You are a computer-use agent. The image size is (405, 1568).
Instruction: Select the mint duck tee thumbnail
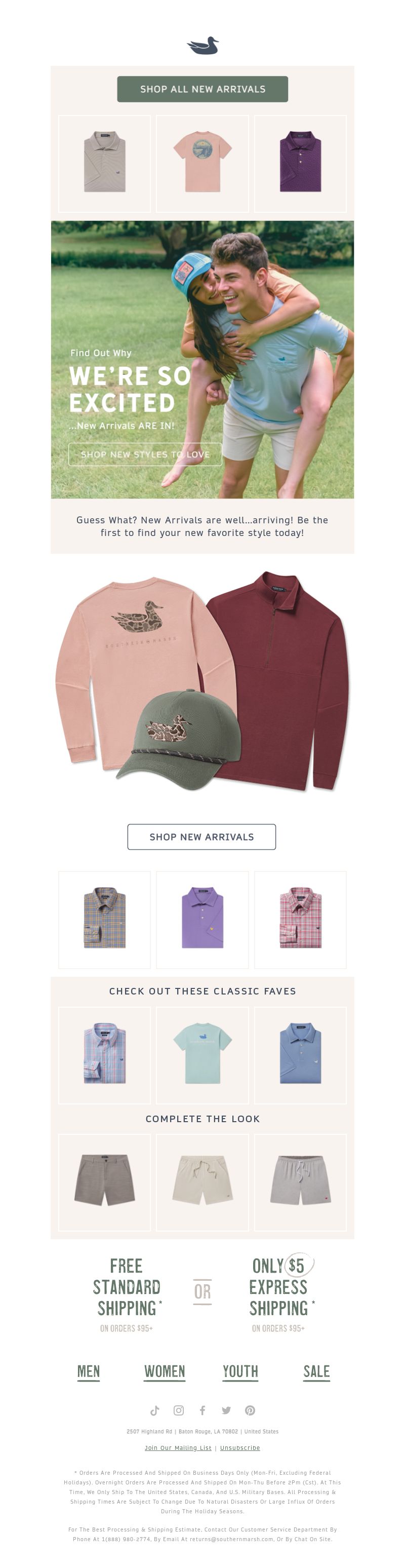point(202,1055)
